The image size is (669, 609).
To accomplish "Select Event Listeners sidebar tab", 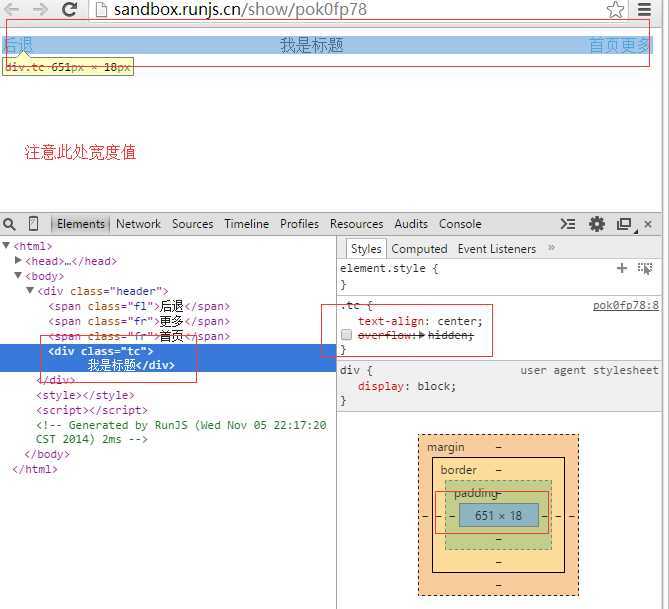I will (497, 248).
